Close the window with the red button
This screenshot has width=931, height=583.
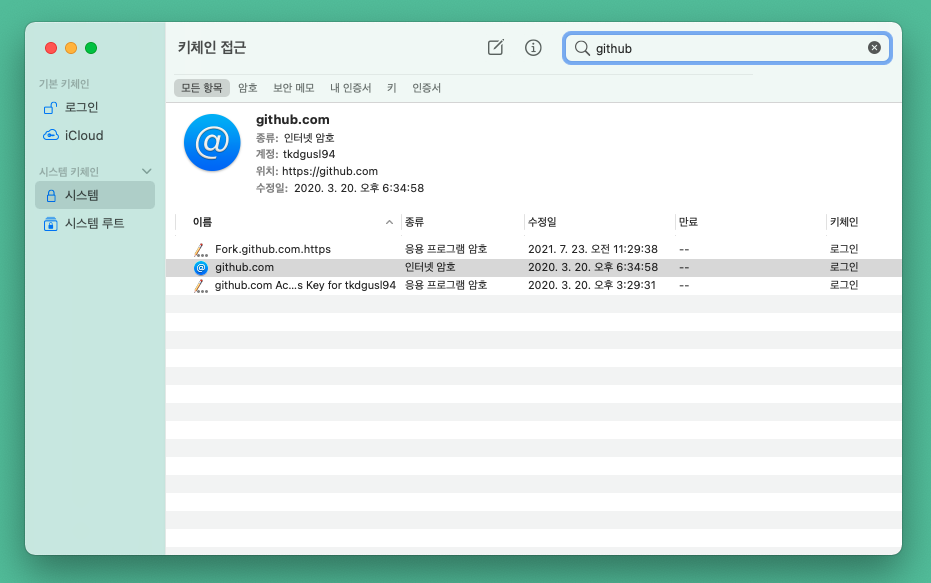coord(51,48)
